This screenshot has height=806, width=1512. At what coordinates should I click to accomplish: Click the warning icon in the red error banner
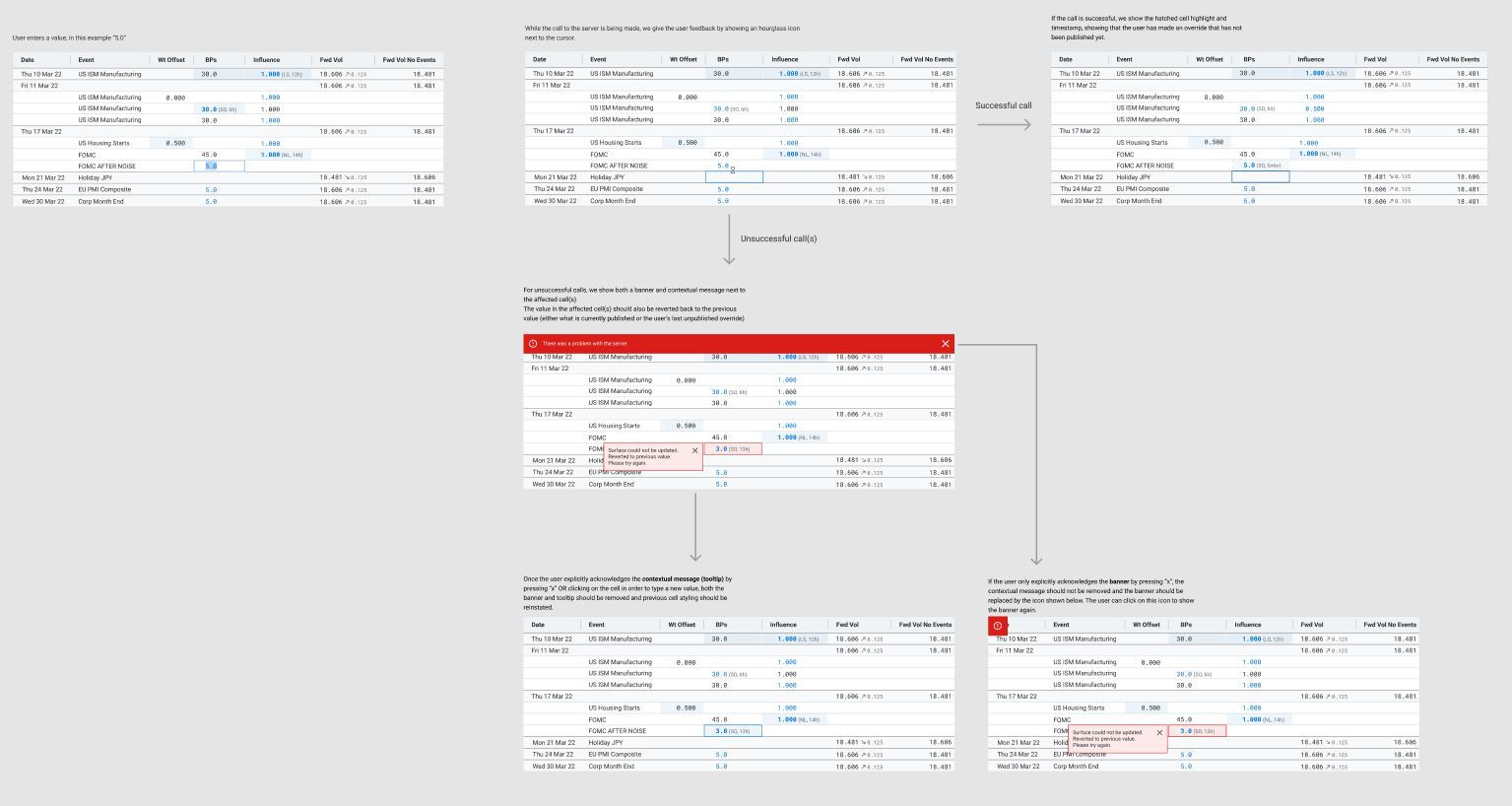pyautogui.click(x=533, y=344)
